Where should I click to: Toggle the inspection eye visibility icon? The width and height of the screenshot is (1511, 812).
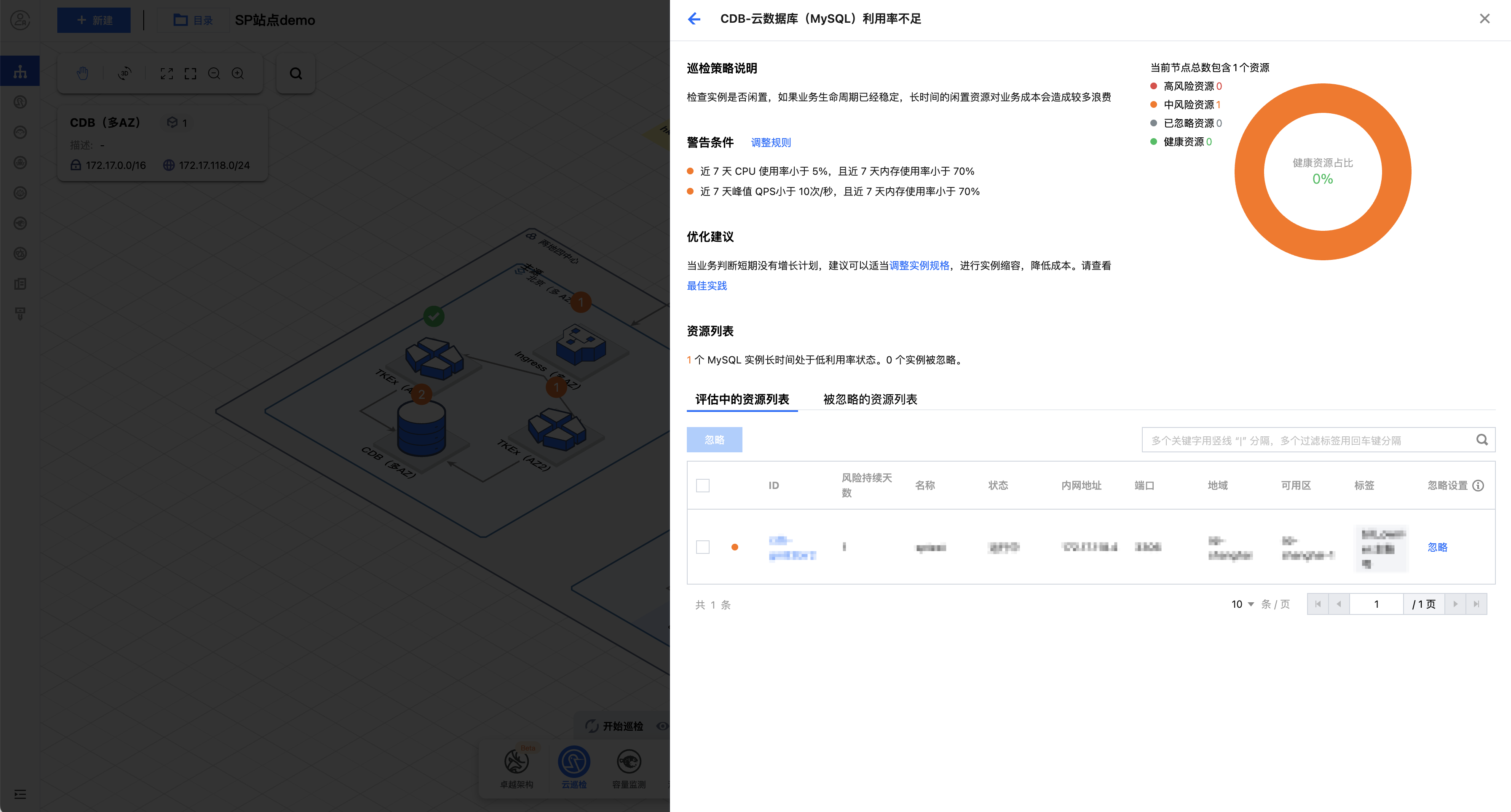pos(662,726)
